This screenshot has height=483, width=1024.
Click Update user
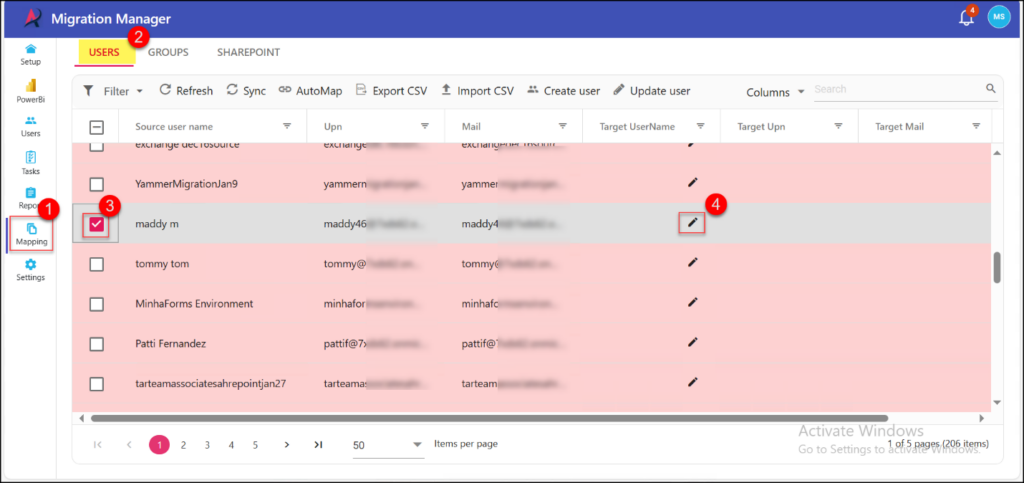(x=651, y=91)
